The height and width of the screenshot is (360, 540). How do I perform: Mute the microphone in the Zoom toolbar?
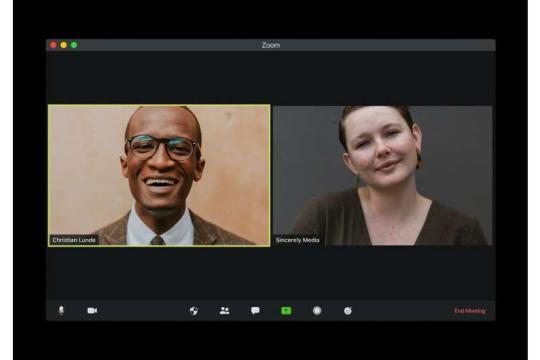pos(61,310)
